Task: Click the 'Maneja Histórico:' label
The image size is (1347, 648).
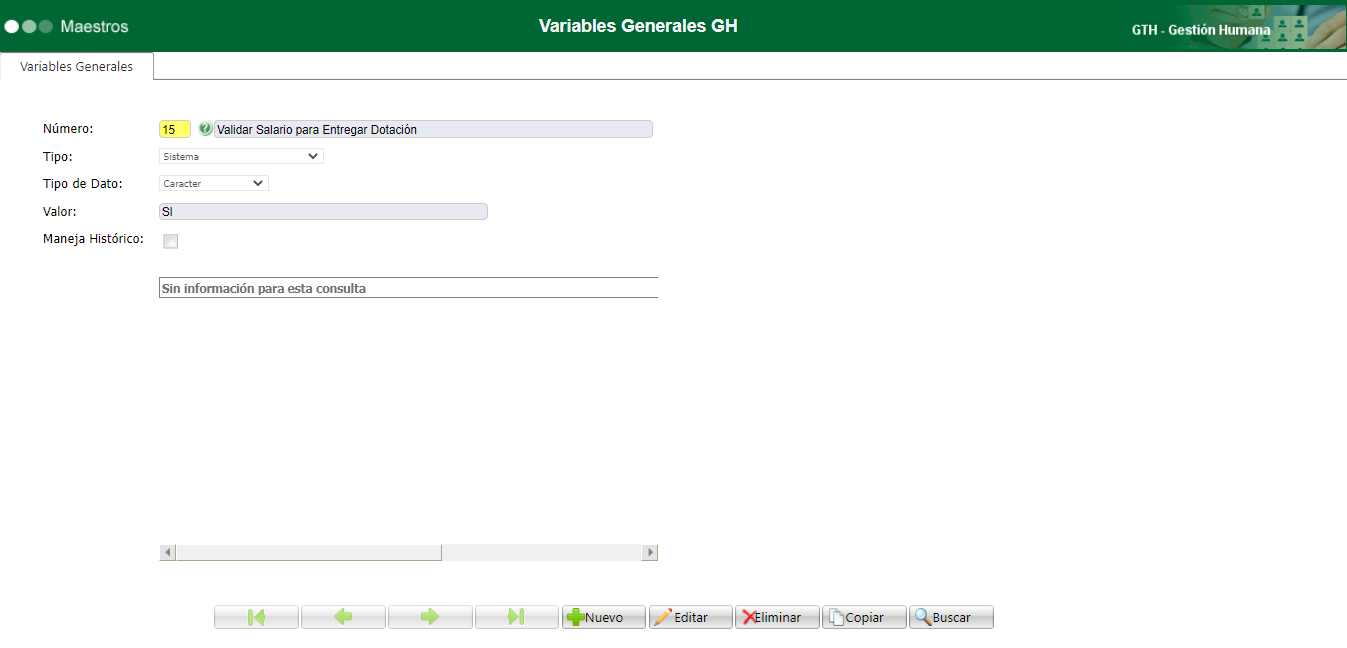Action: (94, 239)
